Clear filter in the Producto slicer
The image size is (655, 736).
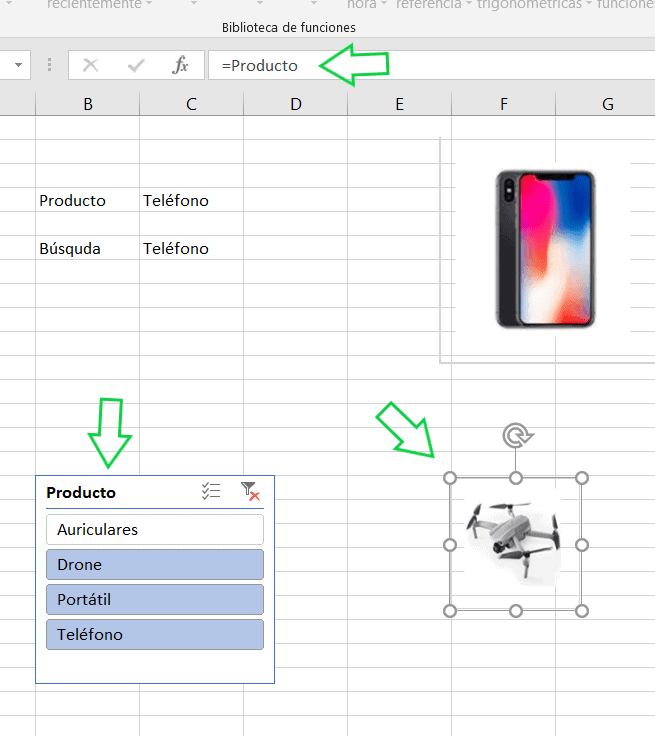click(250, 491)
